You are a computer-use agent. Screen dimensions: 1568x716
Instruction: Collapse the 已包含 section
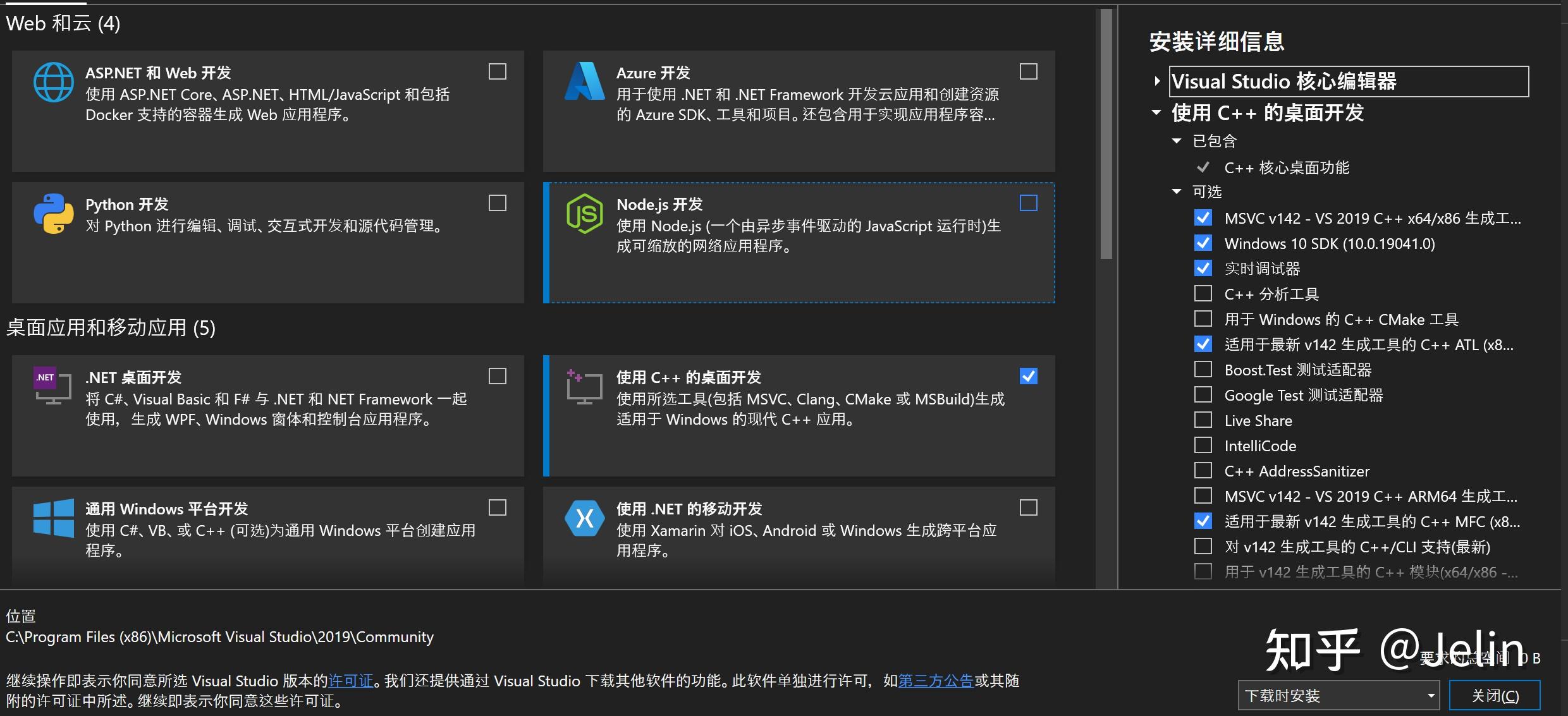[x=1177, y=141]
